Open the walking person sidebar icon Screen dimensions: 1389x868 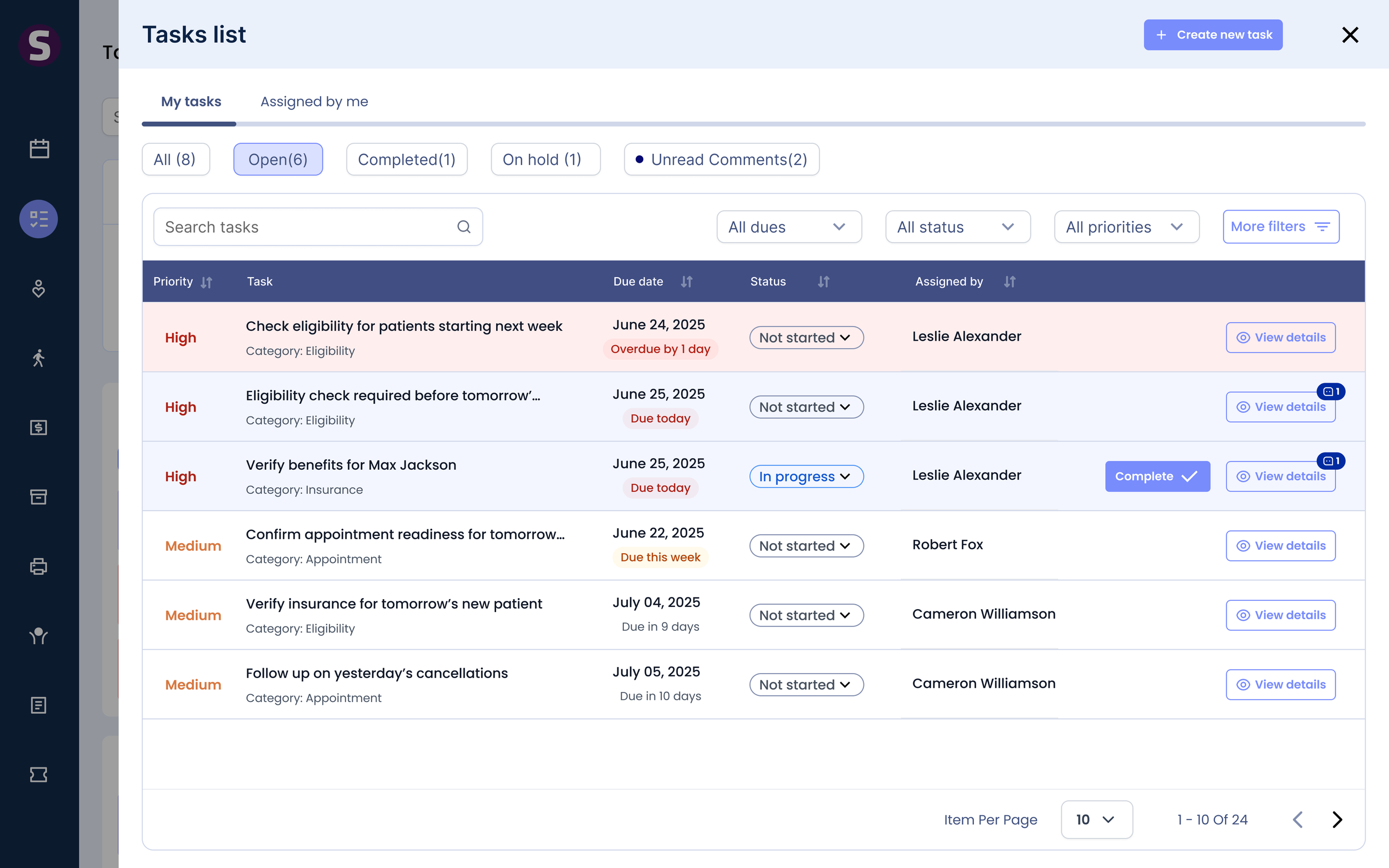38,358
